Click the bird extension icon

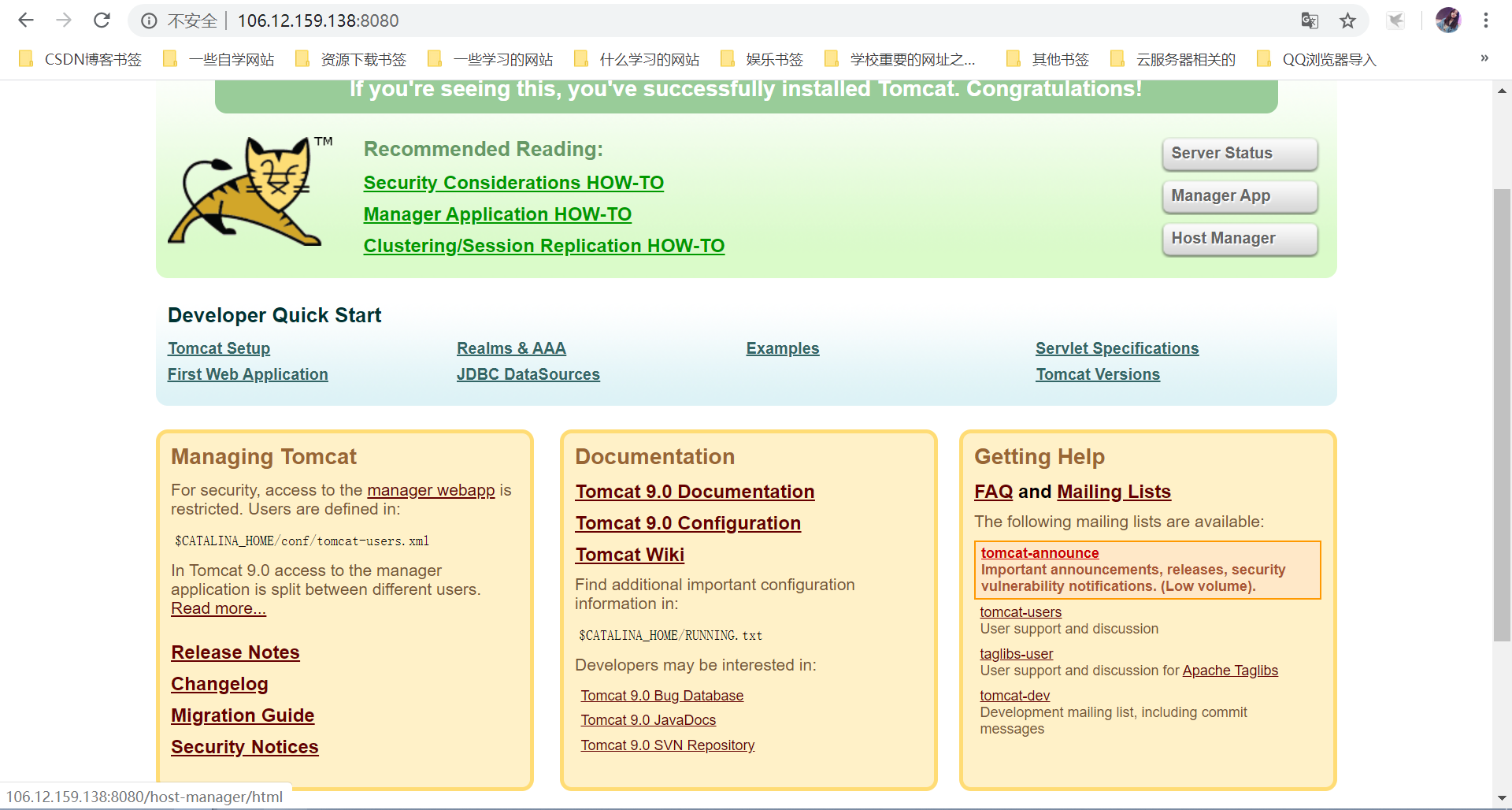(x=1395, y=20)
